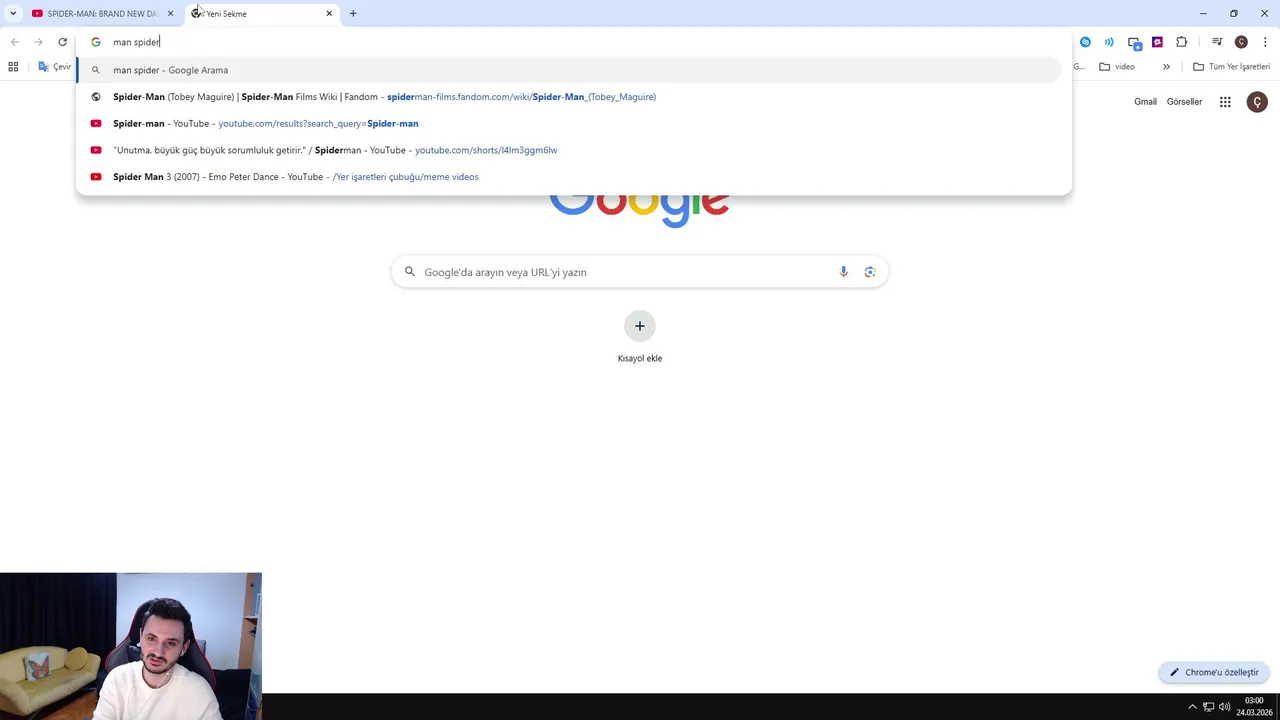
Task: Open Spider Man 3 Emo Peter Dance suggestion
Action: (x=568, y=177)
